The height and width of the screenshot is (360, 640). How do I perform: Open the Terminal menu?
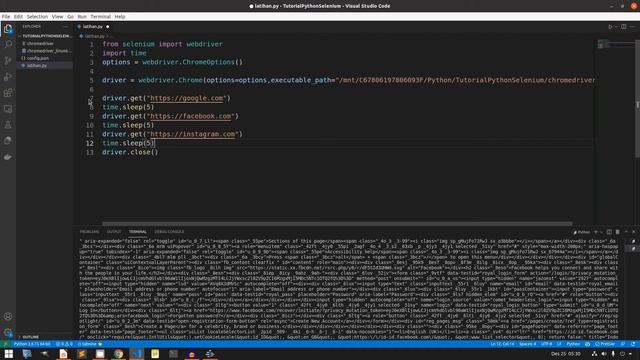(100, 17)
